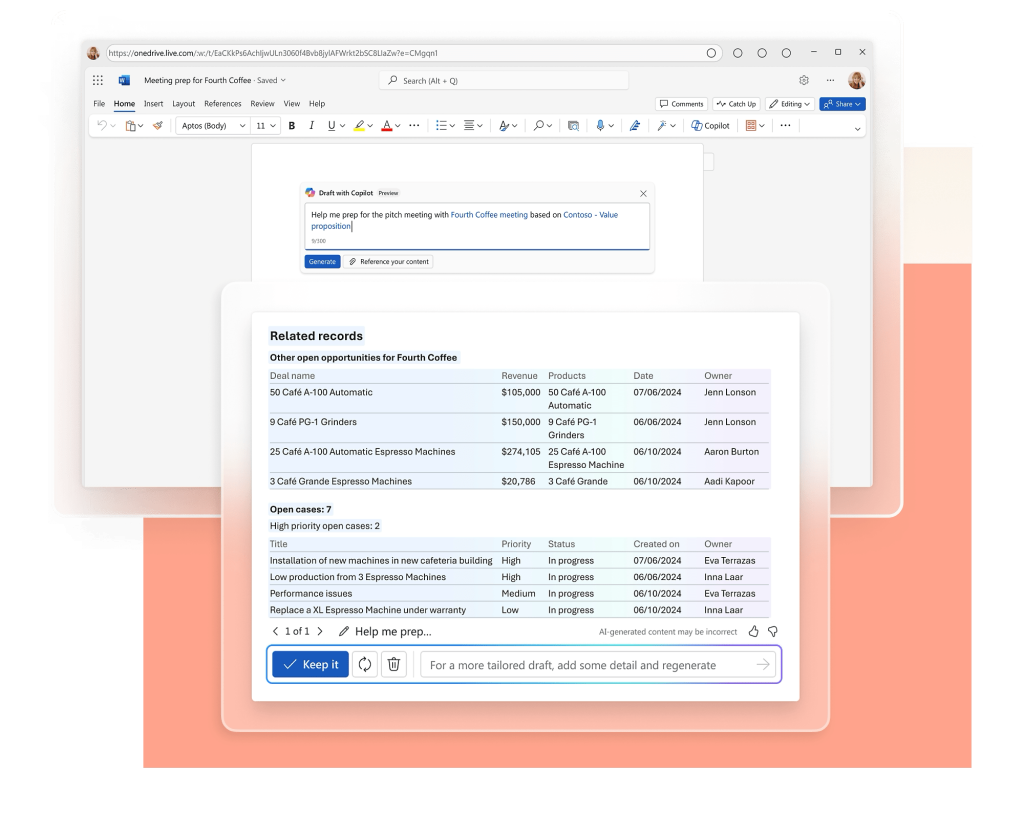This screenshot has width=1024, height=814.
Task: Click the Dictate microphone icon
Action: [600, 125]
